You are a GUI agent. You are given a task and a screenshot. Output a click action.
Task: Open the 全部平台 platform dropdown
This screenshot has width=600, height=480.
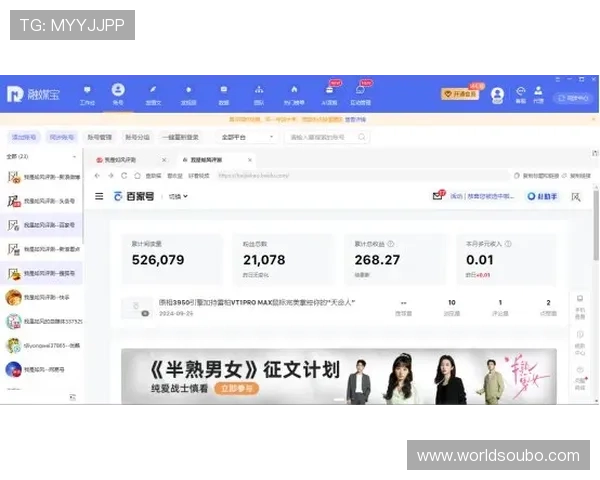[x=247, y=137]
